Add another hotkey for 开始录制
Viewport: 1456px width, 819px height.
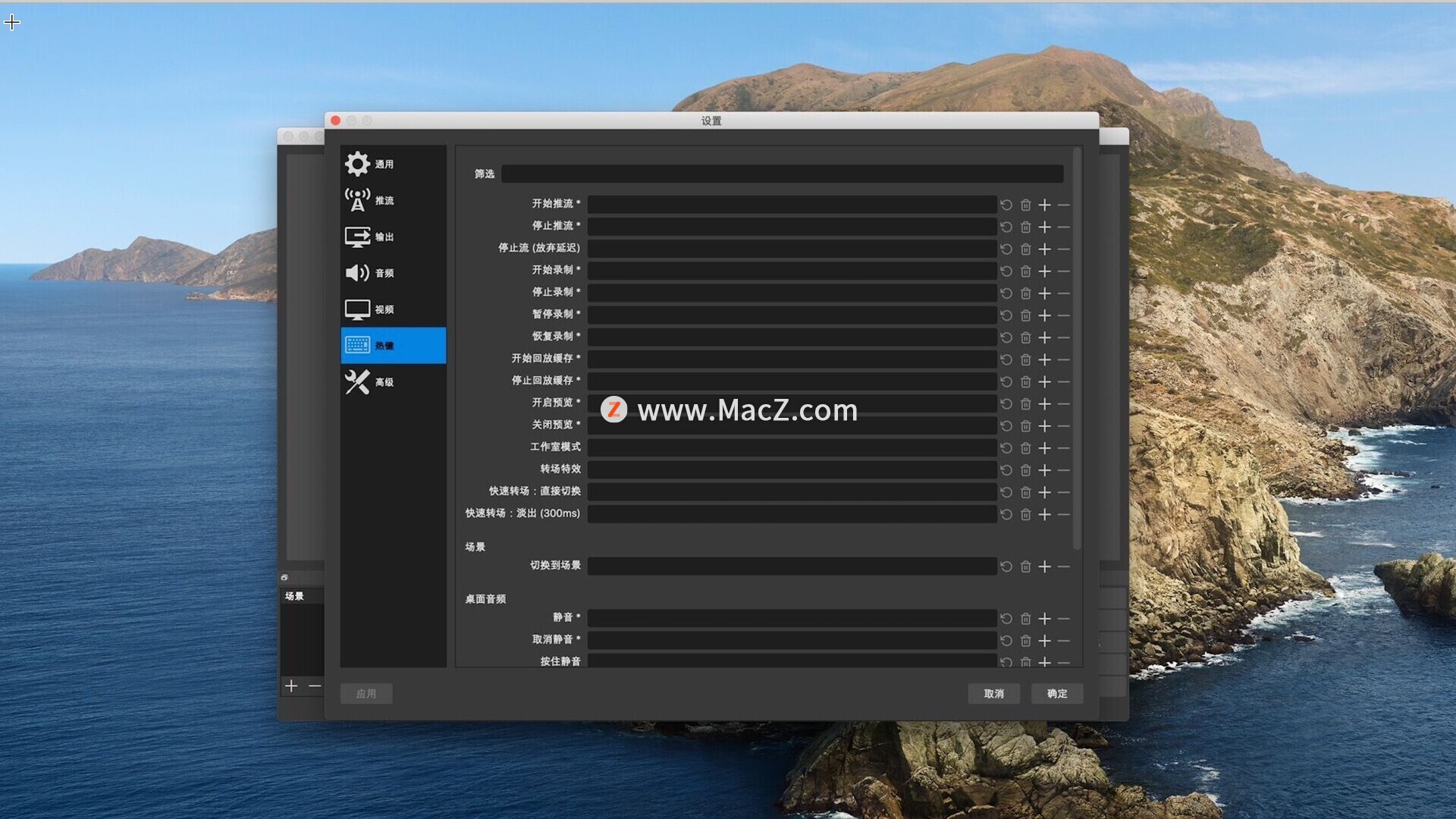pyautogui.click(x=1044, y=271)
